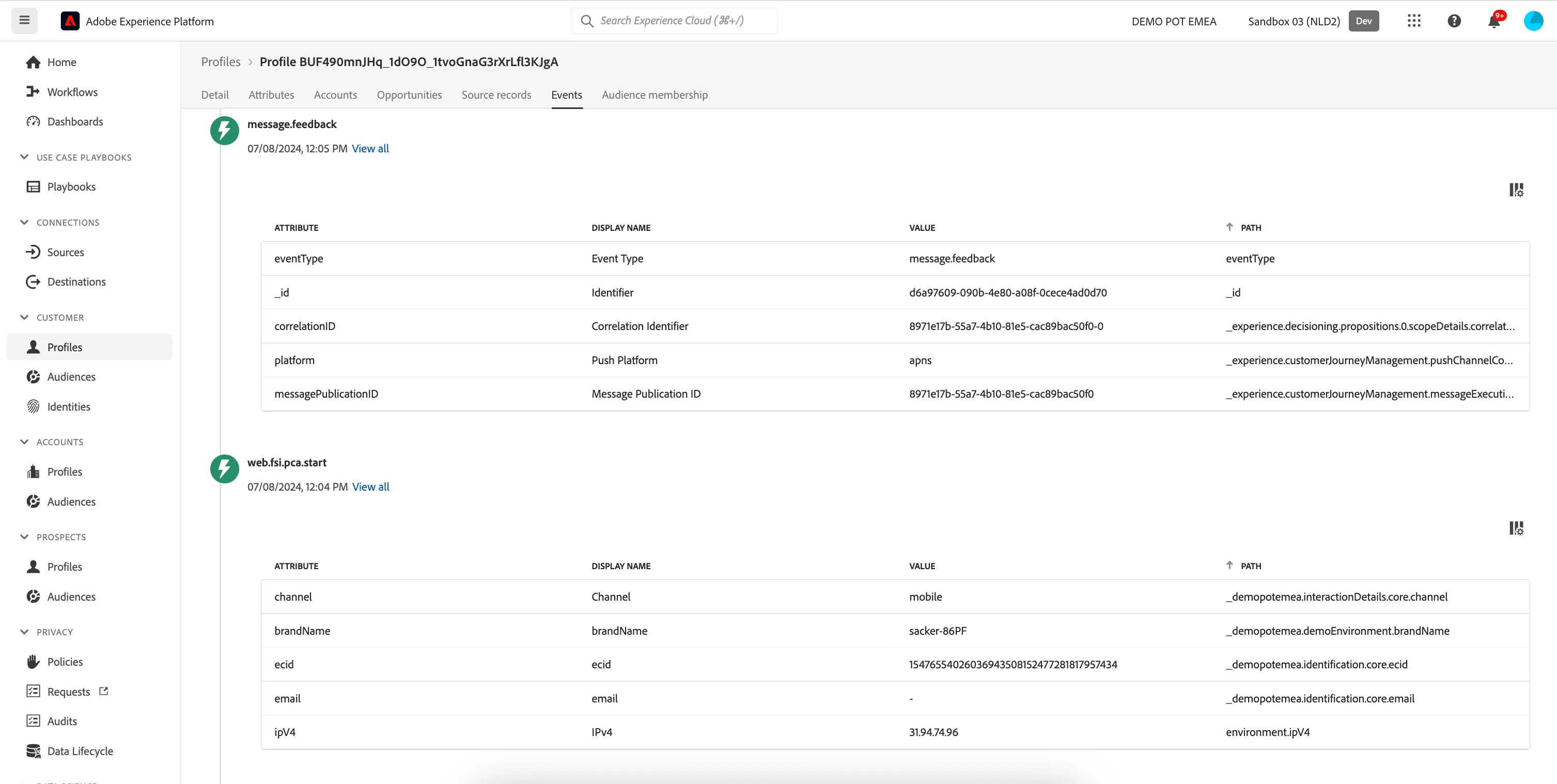Switch to the Audience membership tab
The width and height of the screenshot is (1557, 784).
655,95
